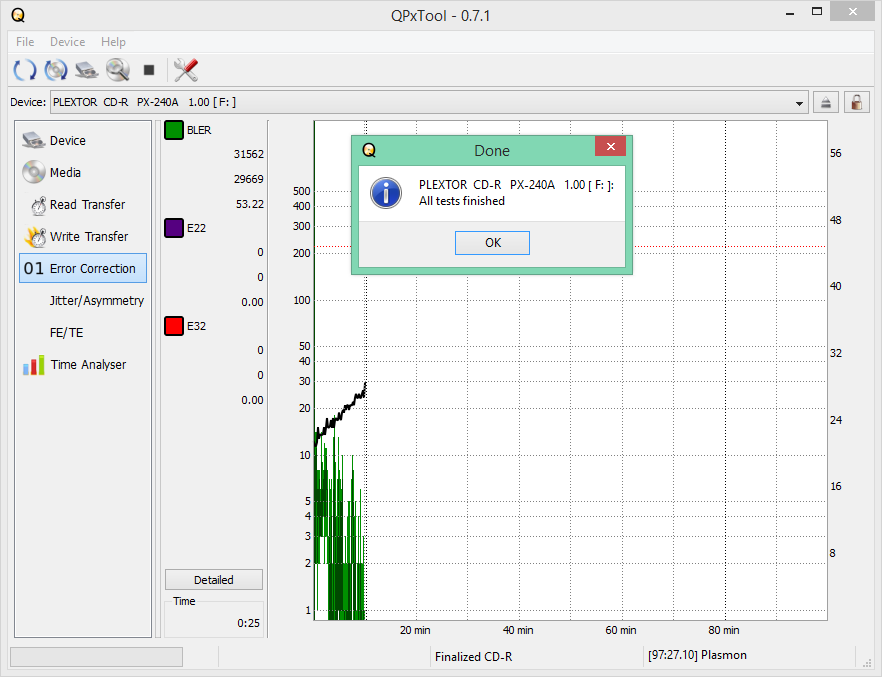Image resolution: width=882 pixels, height=677 pixels.
Task: Switch to Jitter/Asymmetry panel
Action: point(83,301)
